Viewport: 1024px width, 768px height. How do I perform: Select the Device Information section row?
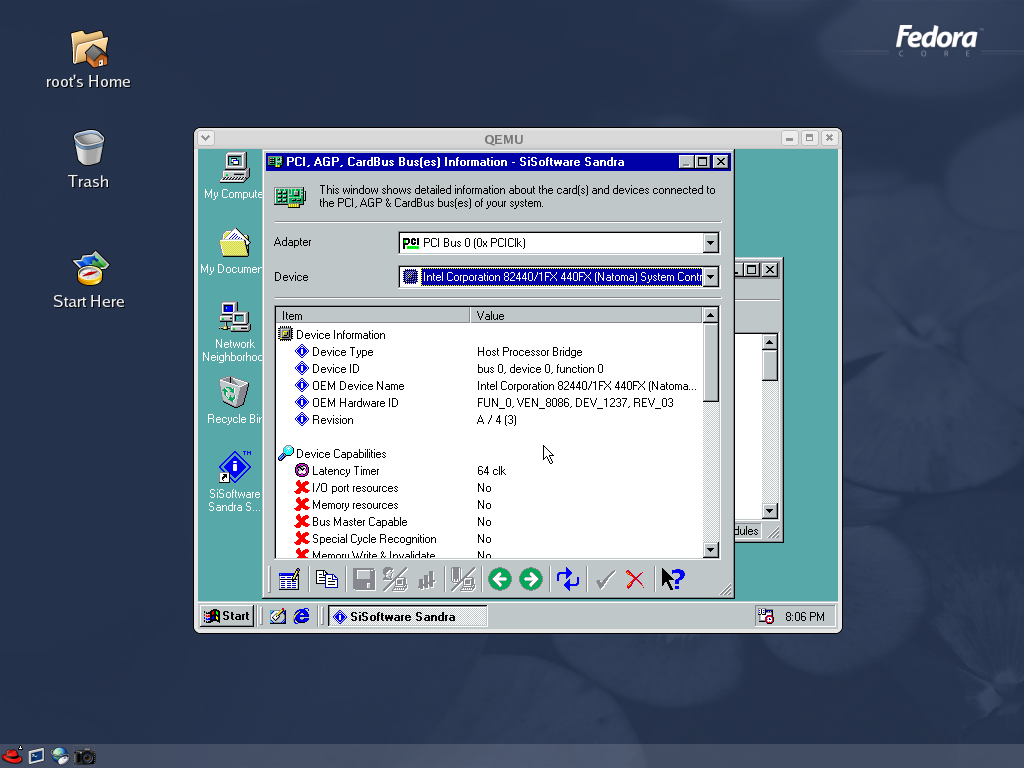point(490,334)
